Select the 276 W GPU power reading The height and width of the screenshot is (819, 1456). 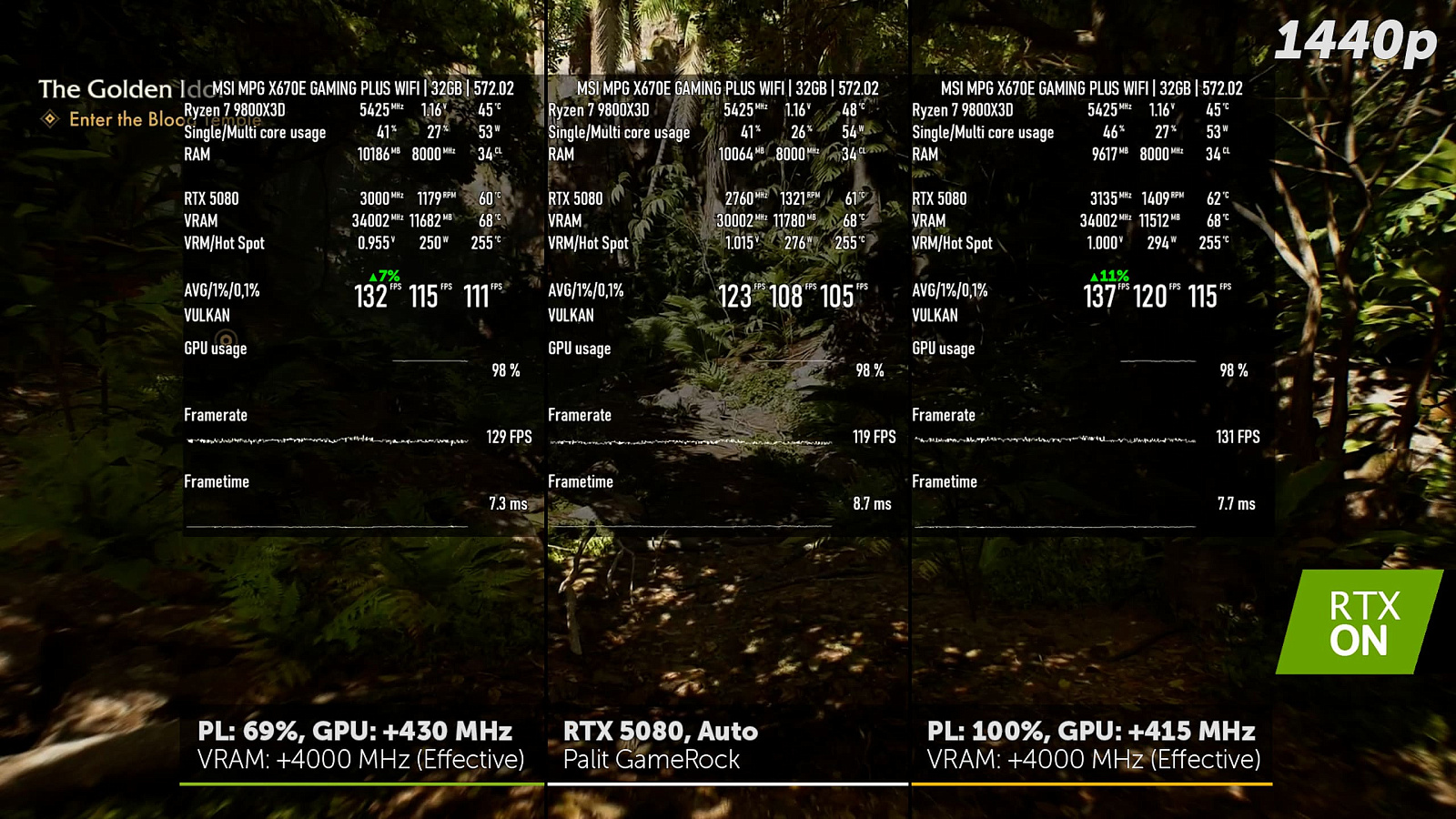(799, 243)
